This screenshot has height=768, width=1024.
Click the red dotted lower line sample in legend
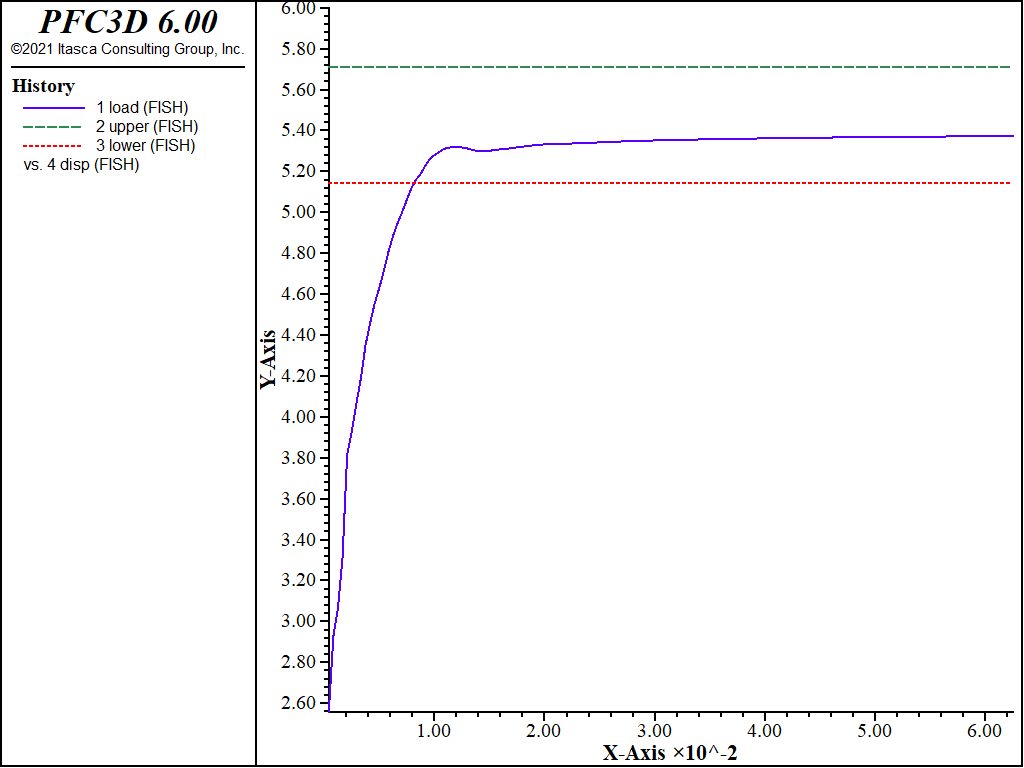[54, 146]
